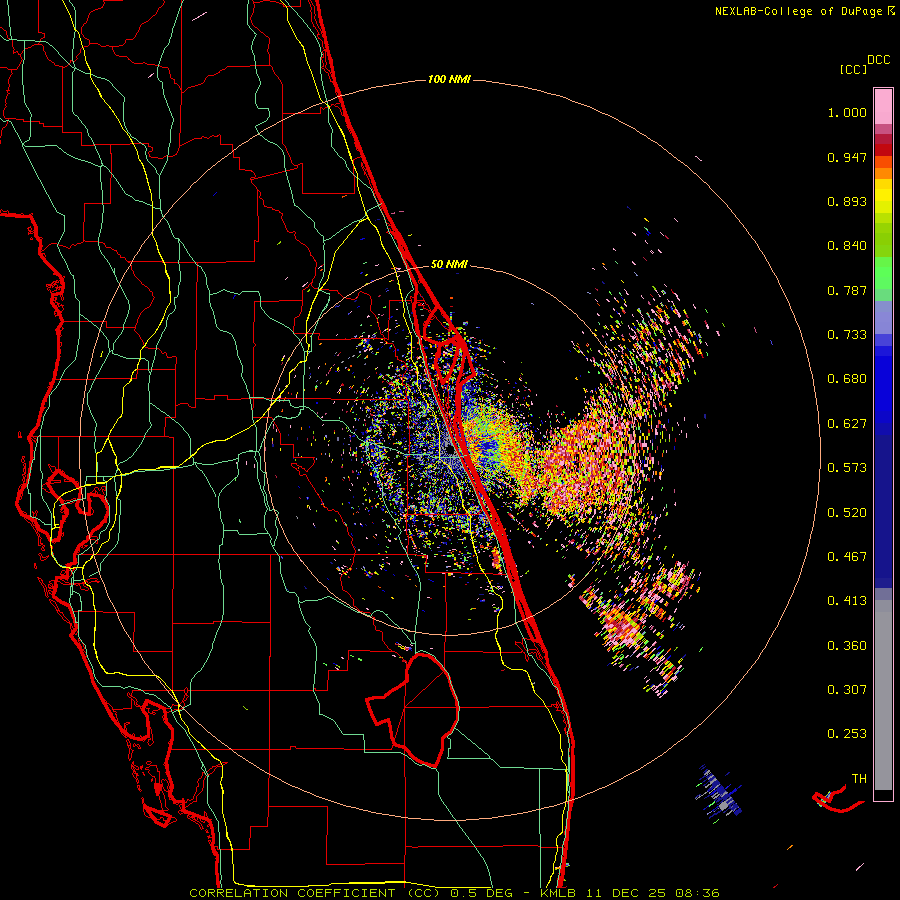Select the 0.840 legend value

click(847, 246)
